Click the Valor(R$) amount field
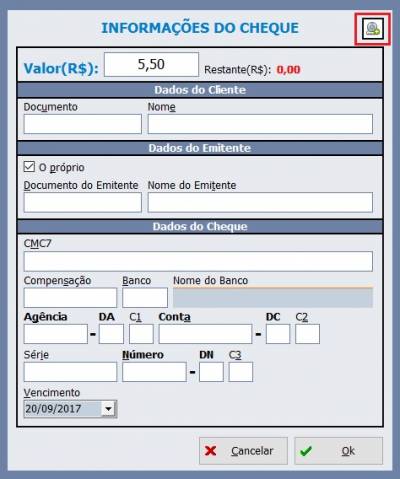The width and height of the screenshot is (400, 479). point(151,64)
